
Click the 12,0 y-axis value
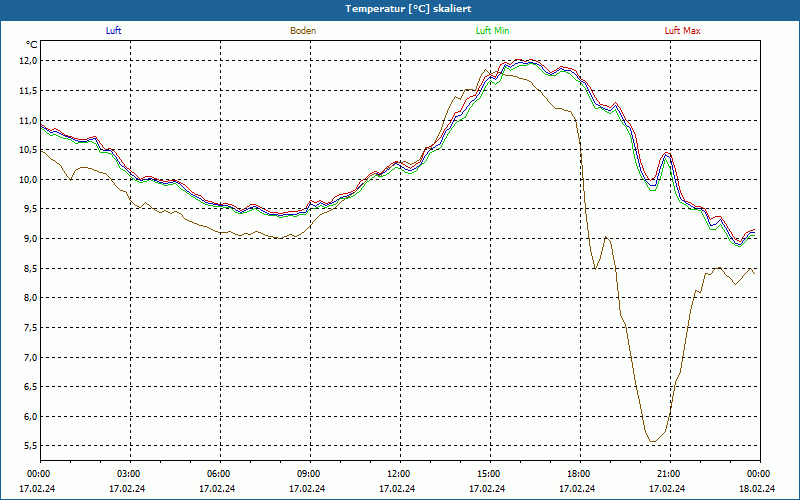[x=29, y=61]
